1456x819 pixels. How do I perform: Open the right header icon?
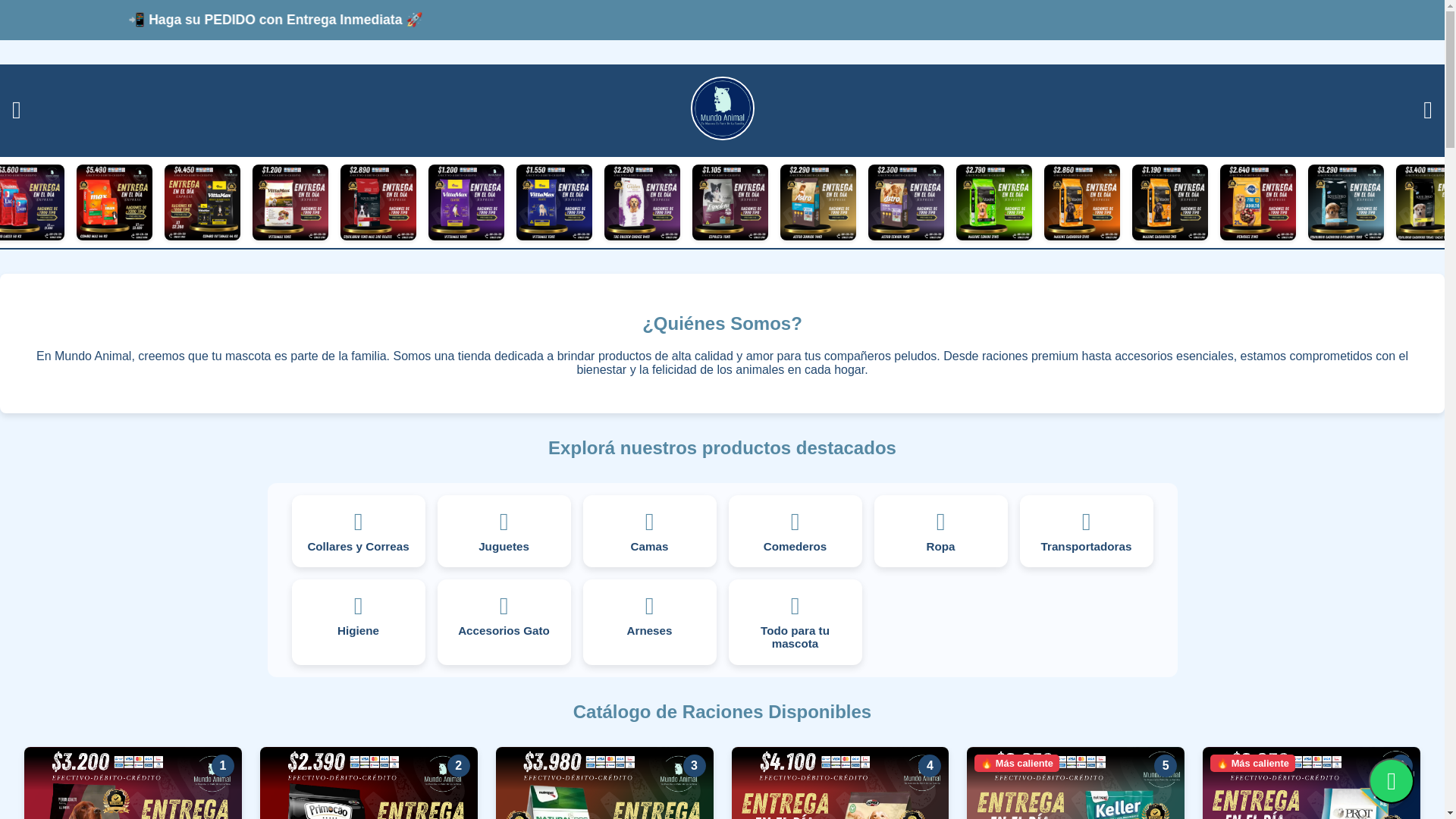pos(1427,110)
